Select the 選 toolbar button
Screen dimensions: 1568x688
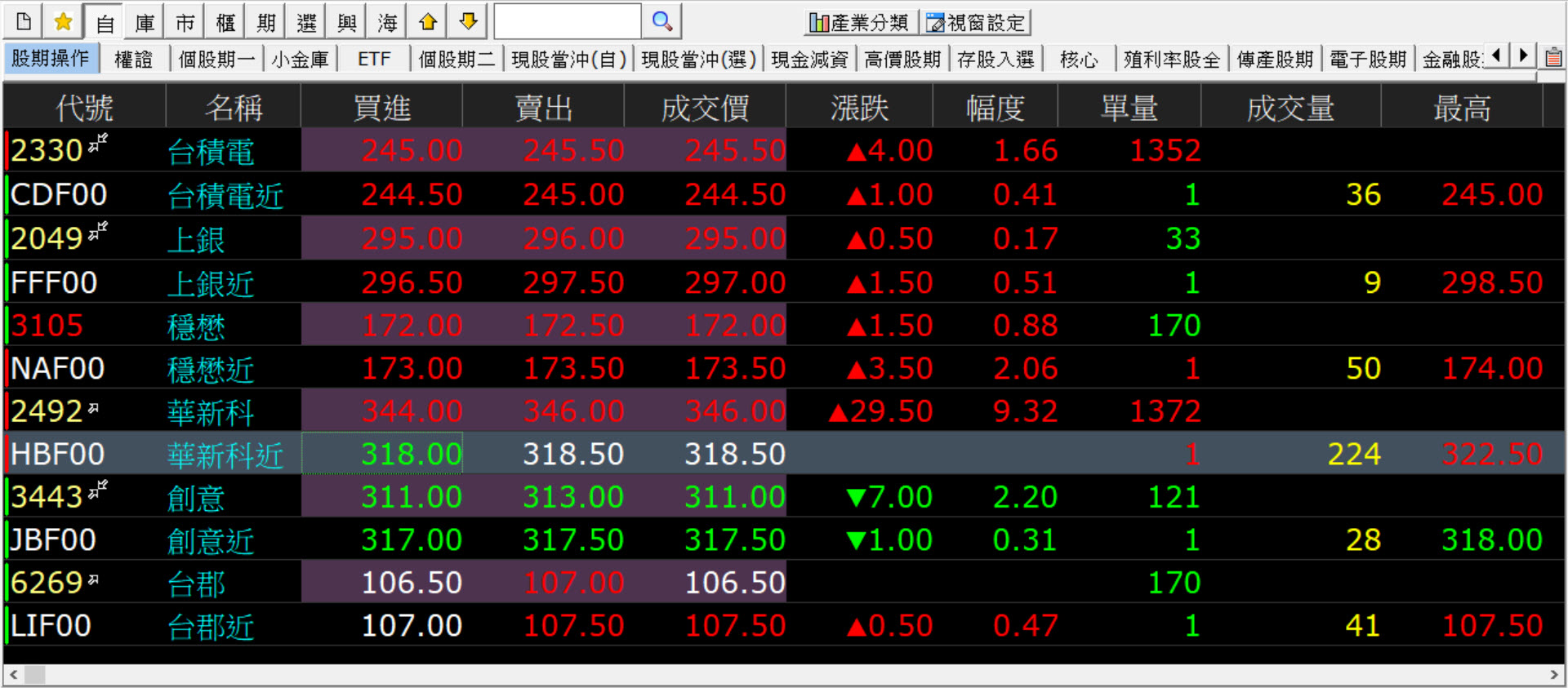(306, 22)
